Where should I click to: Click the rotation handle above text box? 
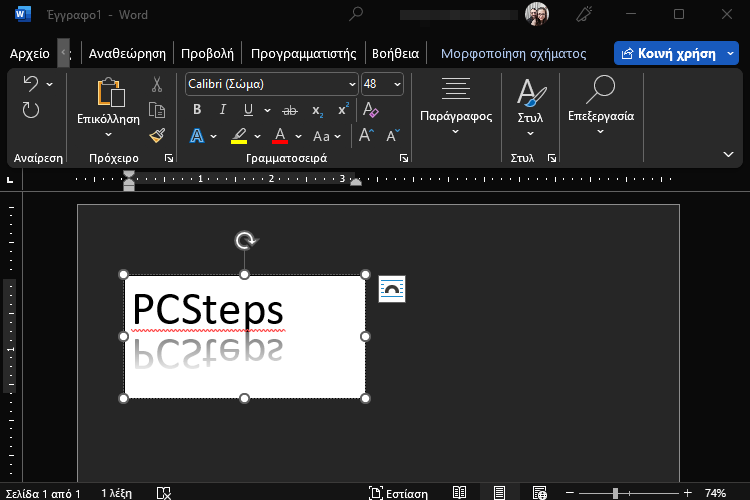pos(246,241)
